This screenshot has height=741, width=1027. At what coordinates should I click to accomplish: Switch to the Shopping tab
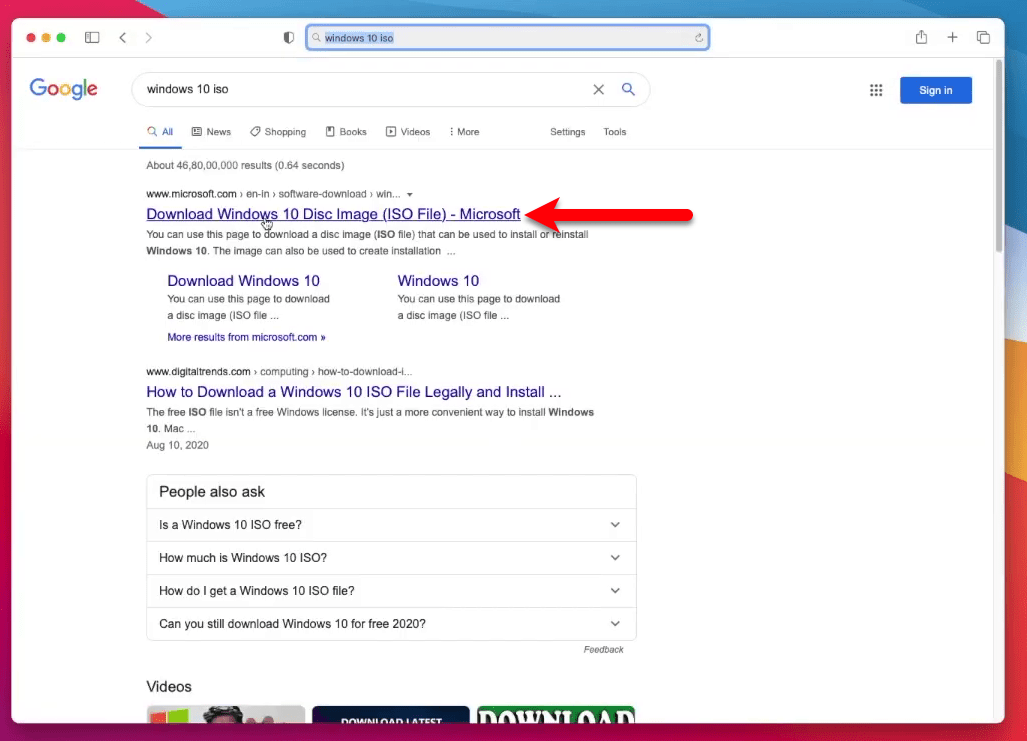point(278,132)
